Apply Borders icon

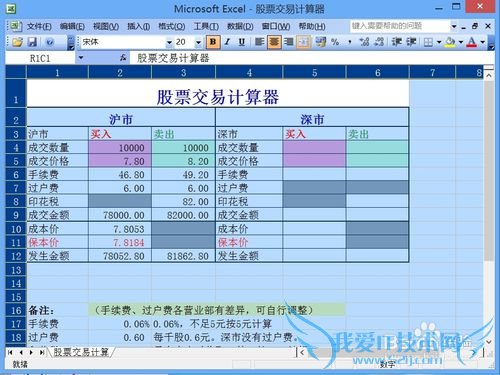pos(429,42)
